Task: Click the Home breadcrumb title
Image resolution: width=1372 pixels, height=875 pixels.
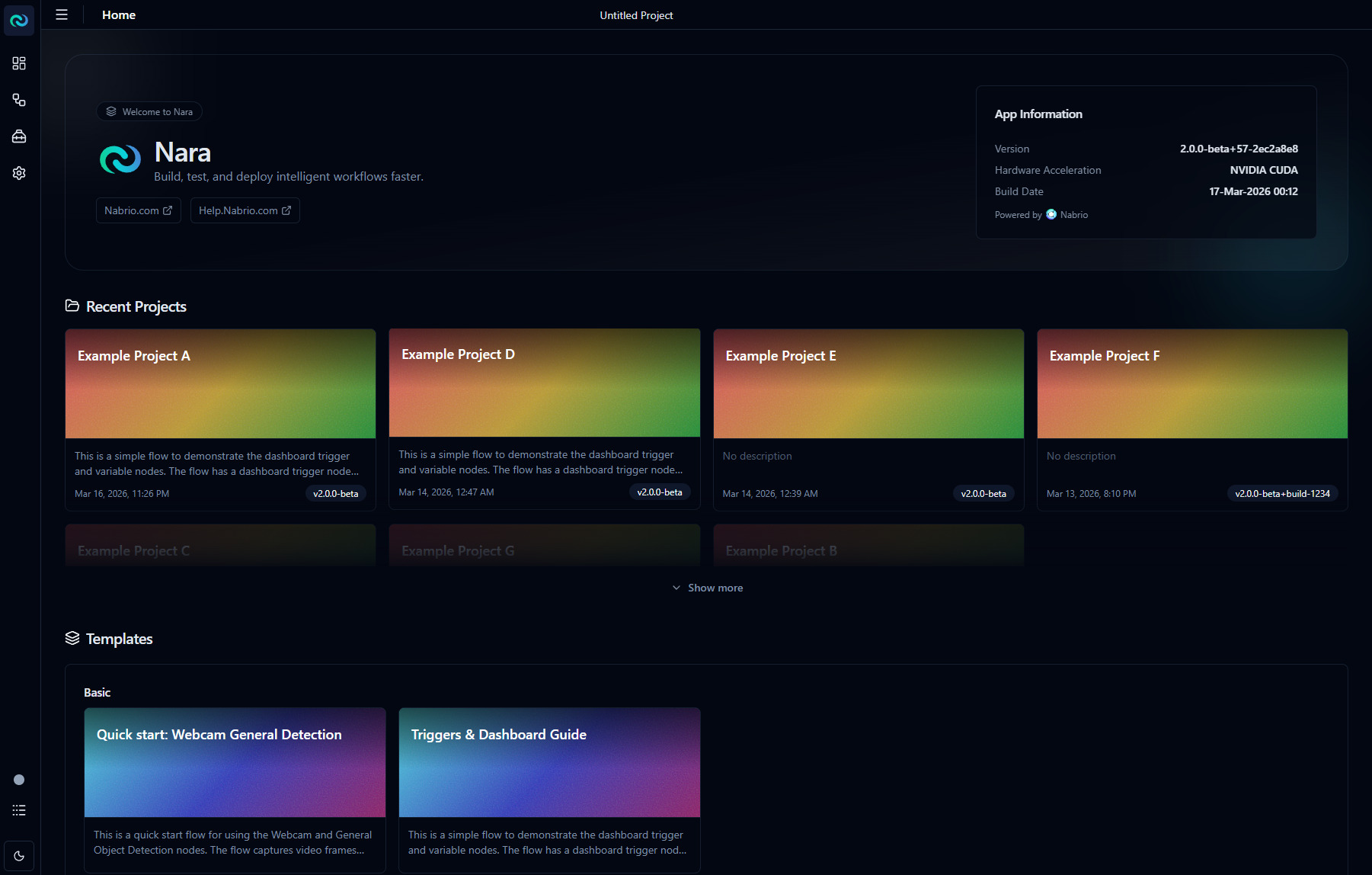Action: [119, 15]
